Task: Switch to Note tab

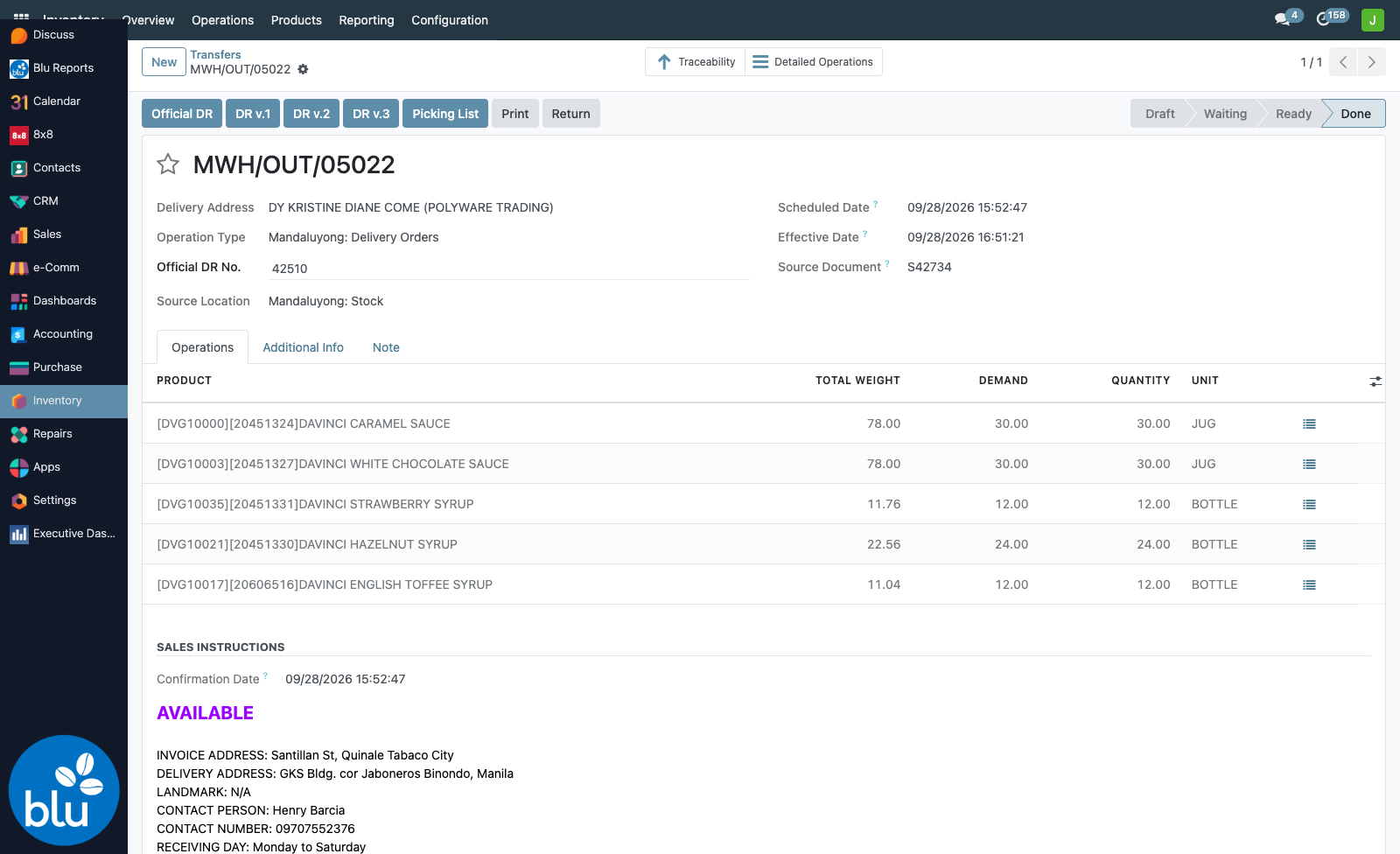Action: pos(386,347)
